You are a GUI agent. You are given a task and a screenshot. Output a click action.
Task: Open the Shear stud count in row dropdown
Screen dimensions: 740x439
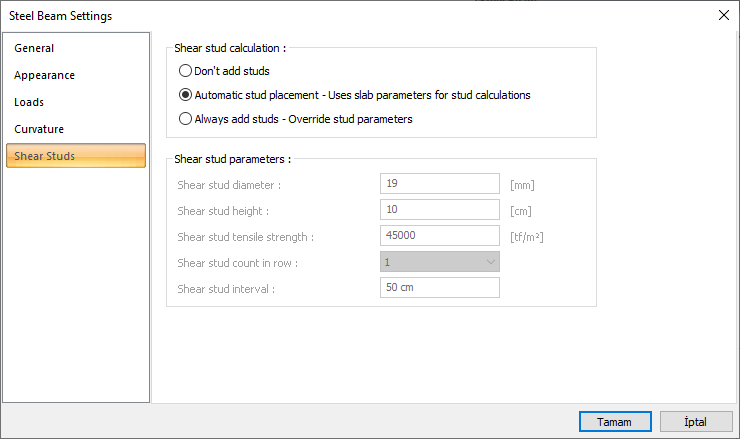[x=439, y=262]
